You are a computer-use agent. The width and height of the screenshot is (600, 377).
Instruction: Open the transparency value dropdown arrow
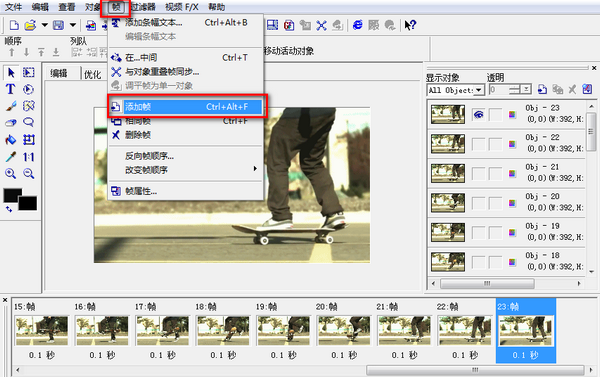(527, 90)
